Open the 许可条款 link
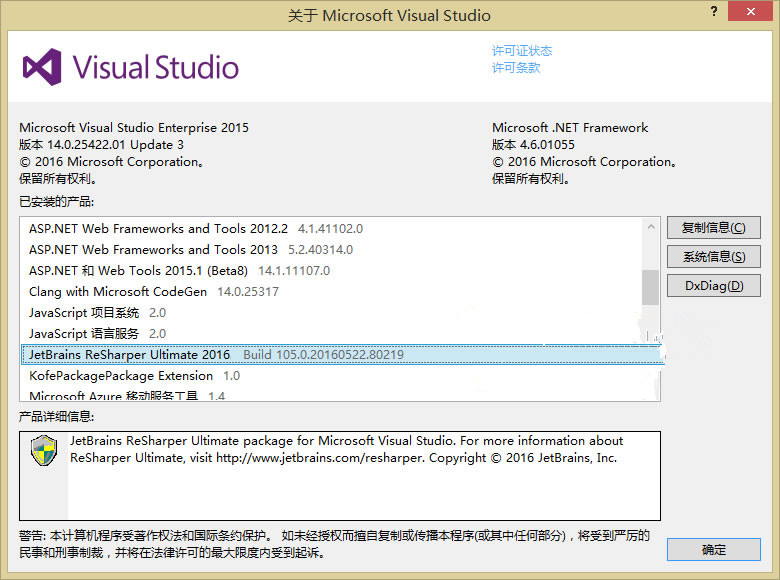 516,68
